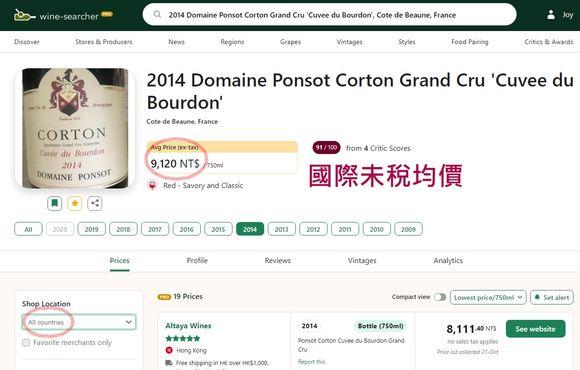The height and width of the screenshot is (370, 580).
Task: Open the Shop Location All countries dropdown
Action: click(x=79, y=322)
